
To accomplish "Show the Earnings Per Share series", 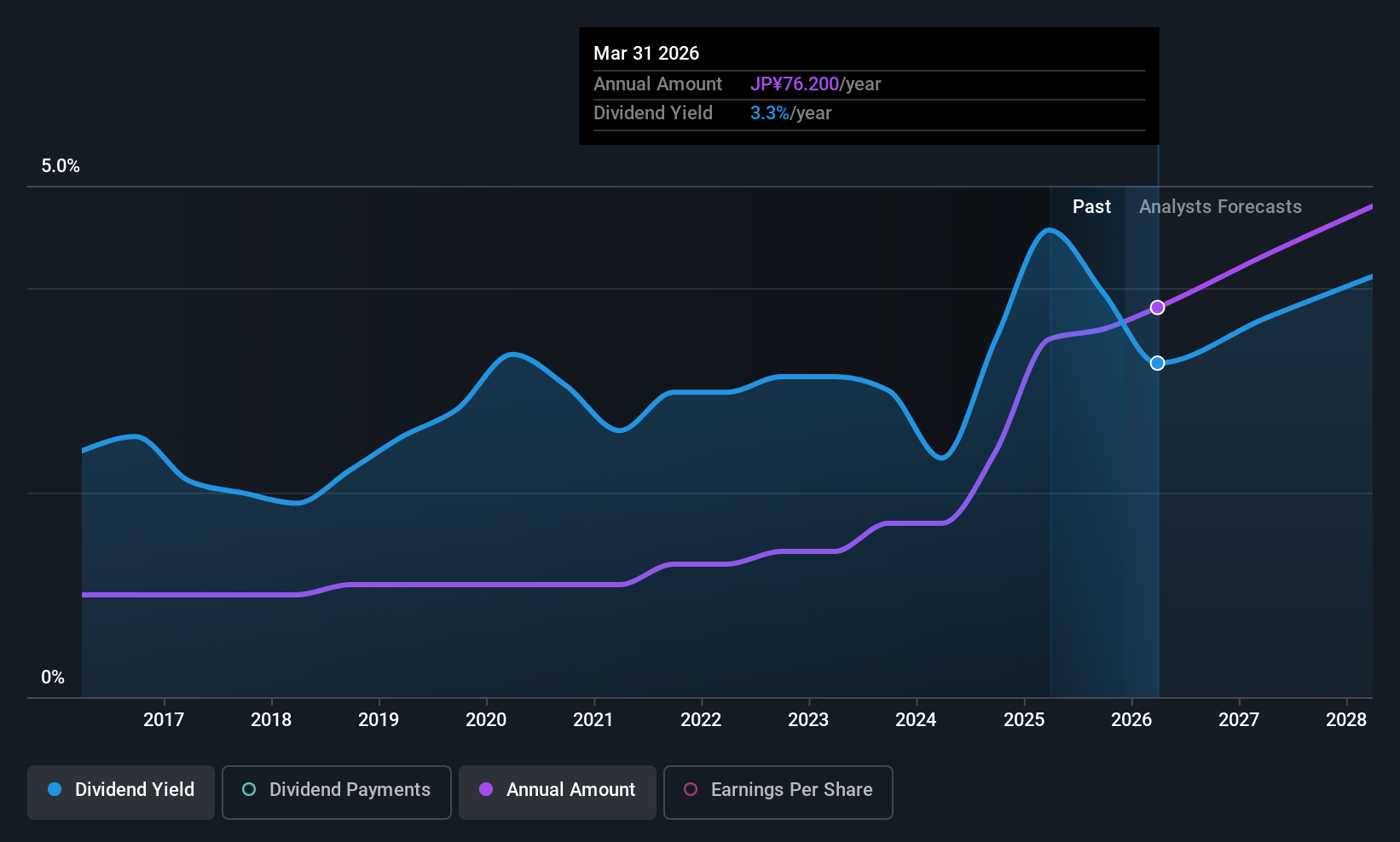I will click(778, 792).
